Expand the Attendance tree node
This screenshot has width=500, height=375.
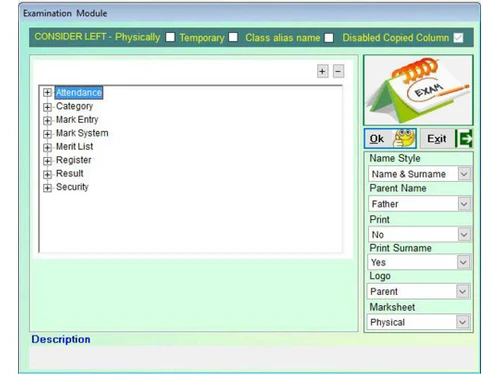[x=47, y=93]
